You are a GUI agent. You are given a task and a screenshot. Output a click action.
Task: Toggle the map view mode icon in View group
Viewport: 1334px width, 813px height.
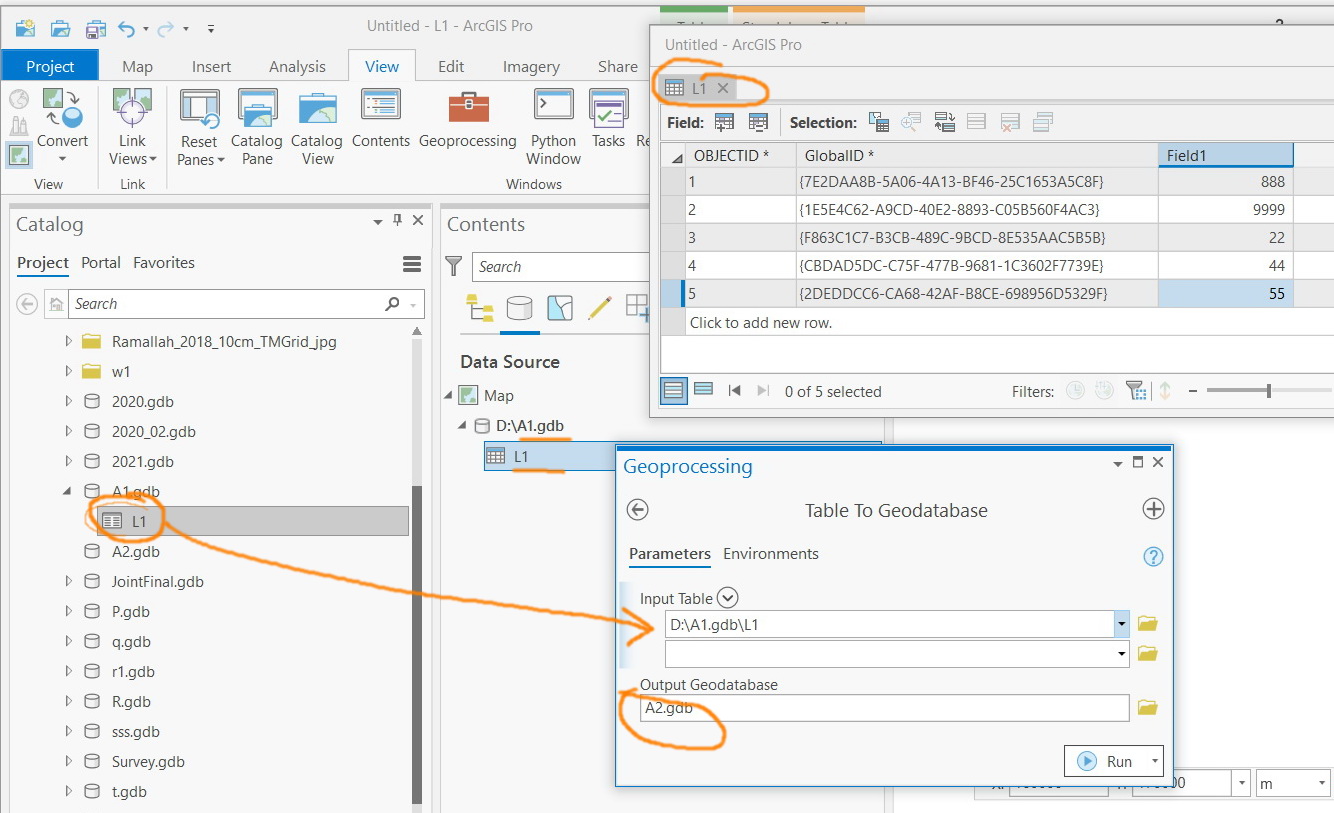pos(19,155)
